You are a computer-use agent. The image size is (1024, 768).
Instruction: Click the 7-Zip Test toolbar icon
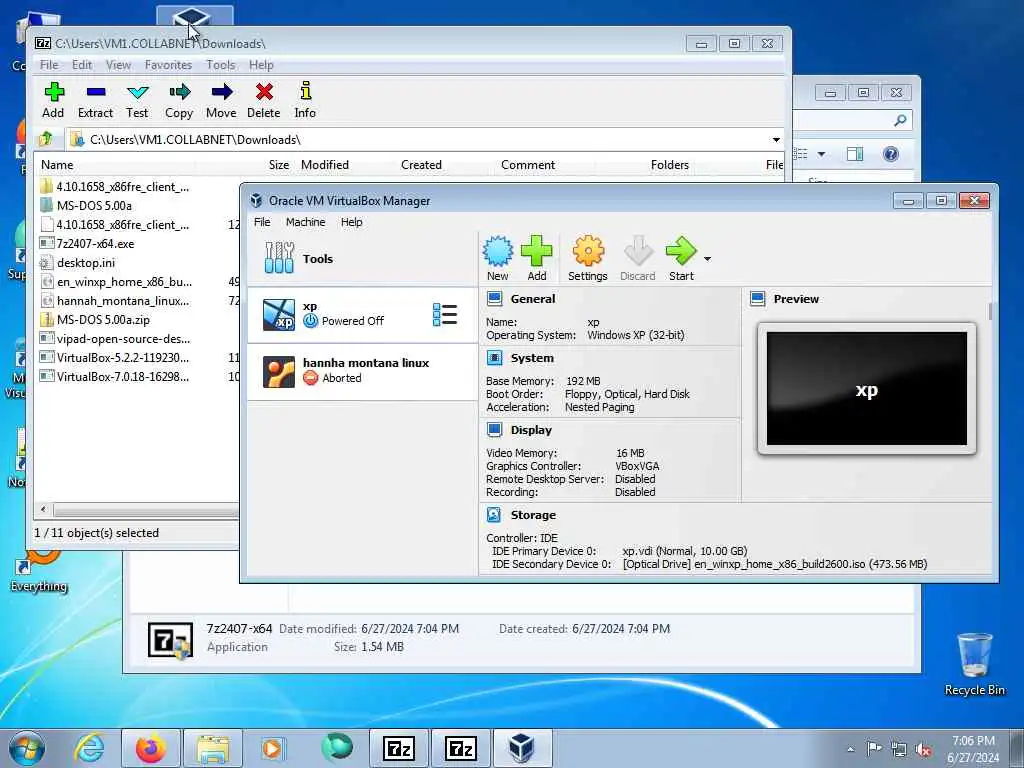point(137,99)
